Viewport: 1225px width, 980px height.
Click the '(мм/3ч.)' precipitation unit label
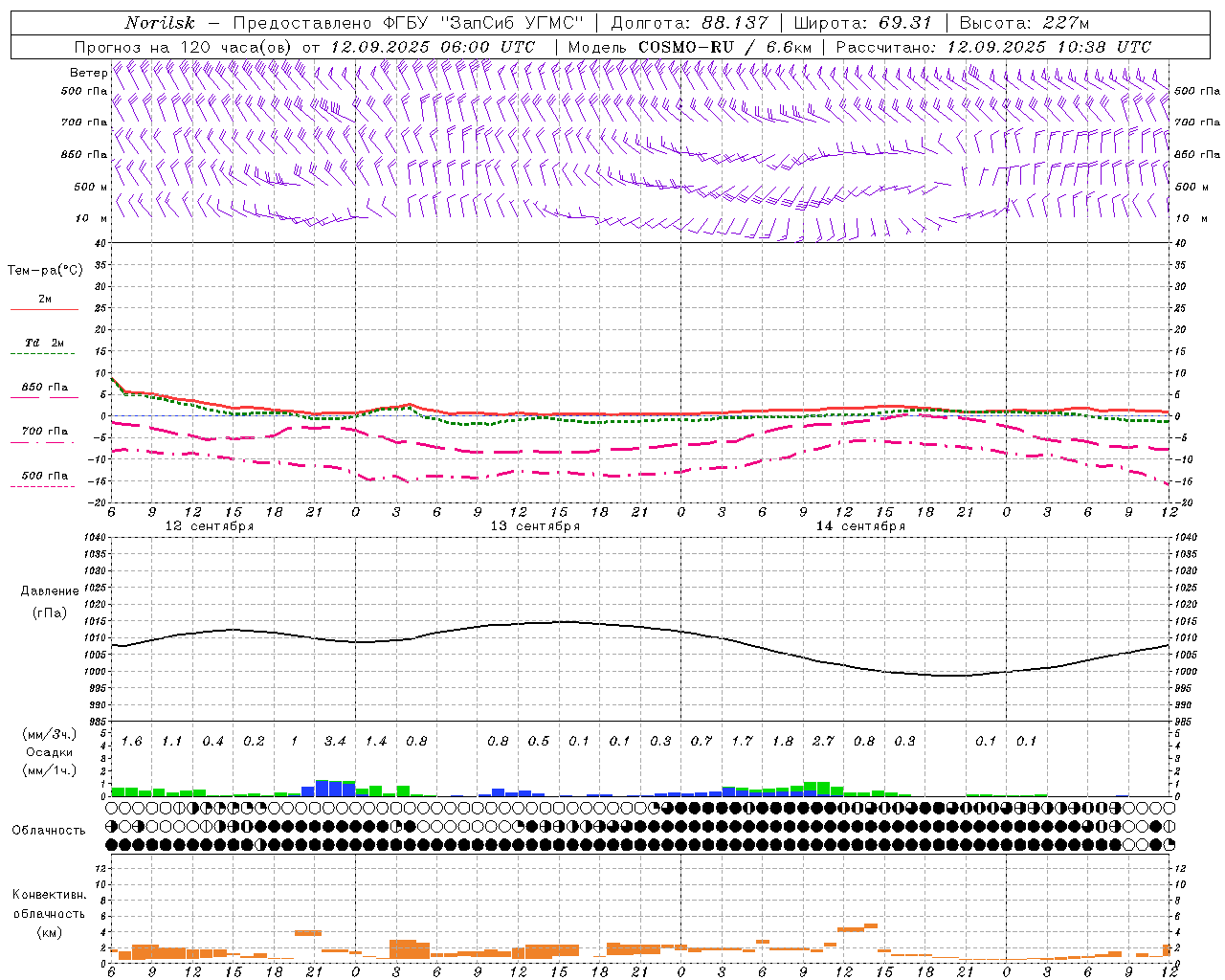[49, 734]
